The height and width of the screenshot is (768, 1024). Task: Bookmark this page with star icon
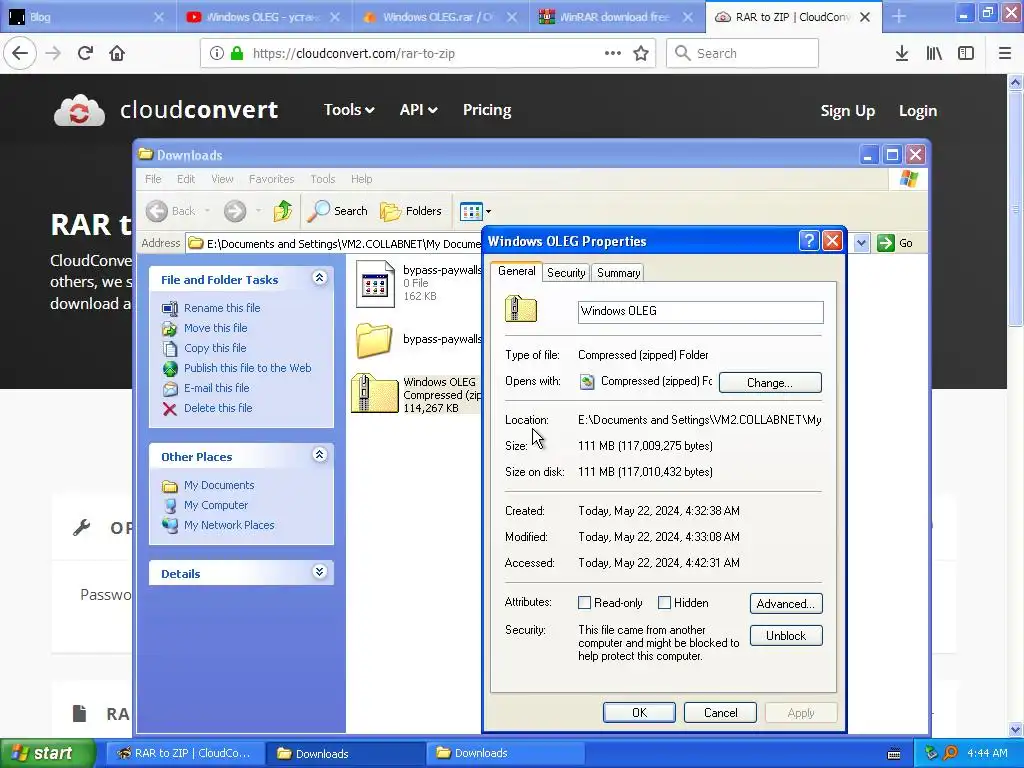coord(641,53)
